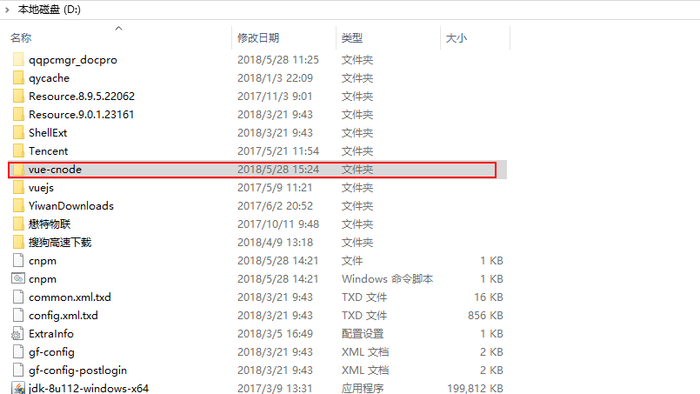Viewport: 700px width, 394px height.
Task: Select the Resource.8.9.5.22062 folder icon
Action: (18, 96)
